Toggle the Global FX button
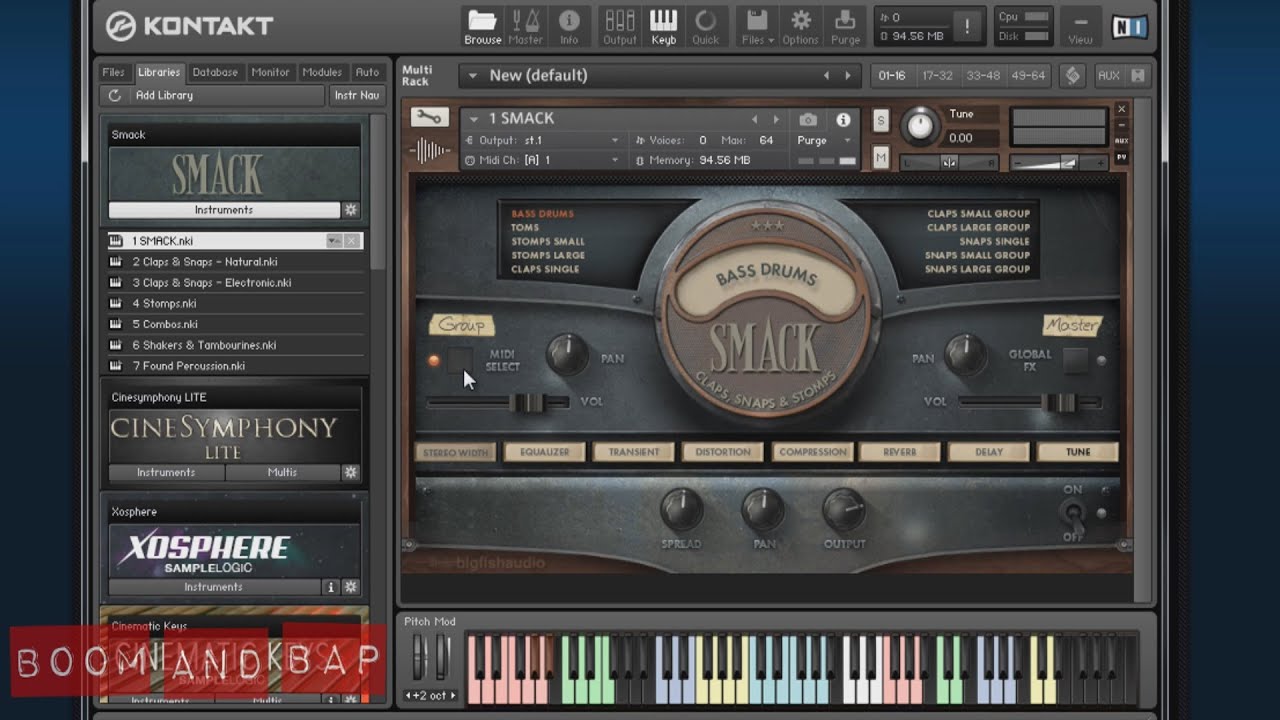The image size is (1280, 720). click(x=1075, y=360)
